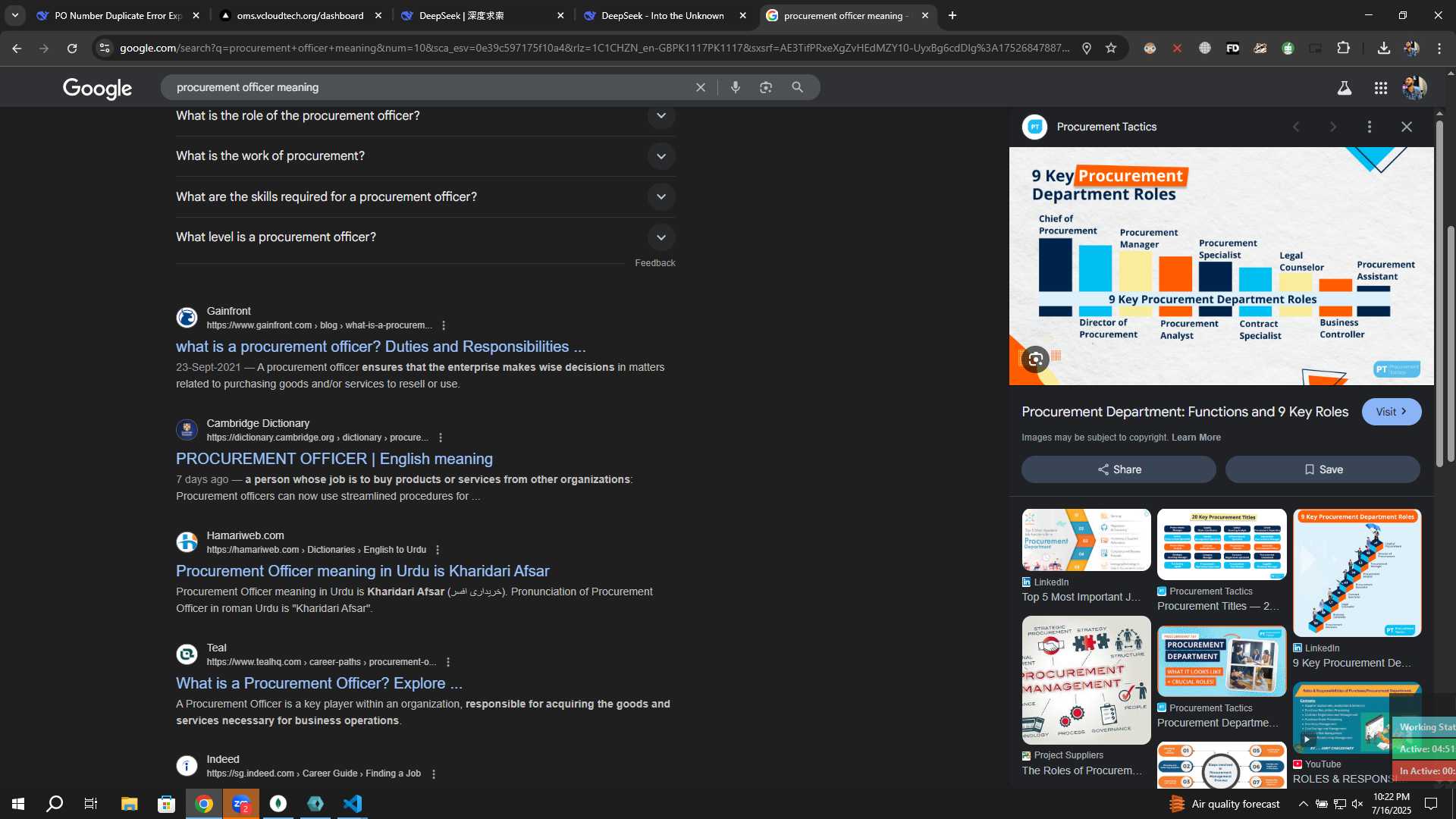Click 'Learn More' copyright link

click(1196, 438)
